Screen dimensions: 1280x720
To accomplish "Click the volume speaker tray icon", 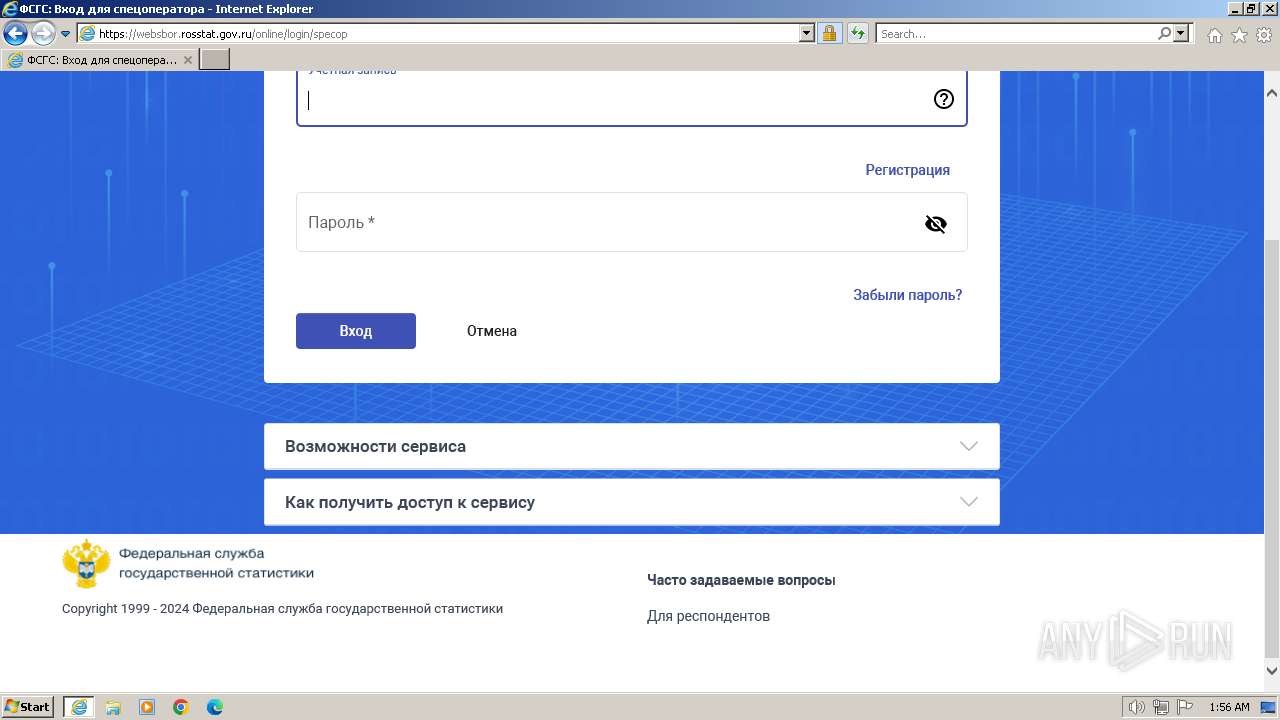I will (x=1137, y=707).
